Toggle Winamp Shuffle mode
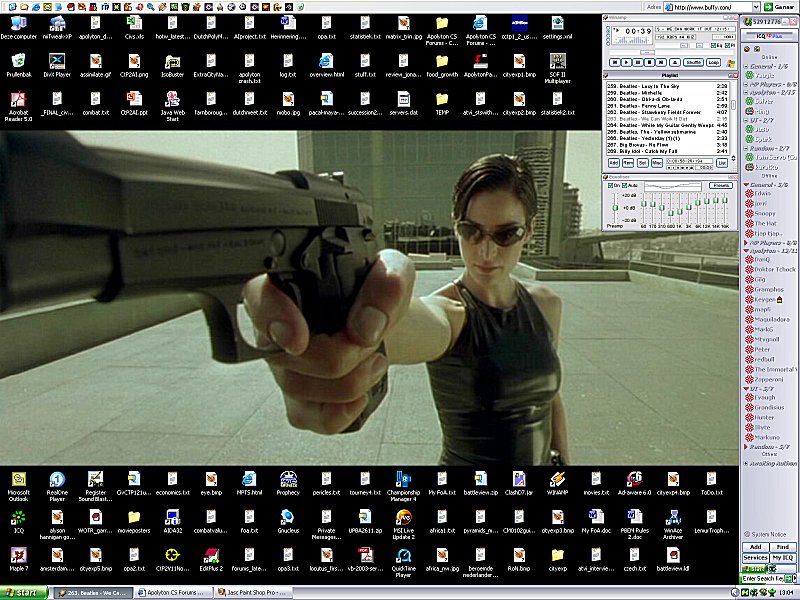The width and height of the screenshot is (800, 600). [x=693, y=62]
